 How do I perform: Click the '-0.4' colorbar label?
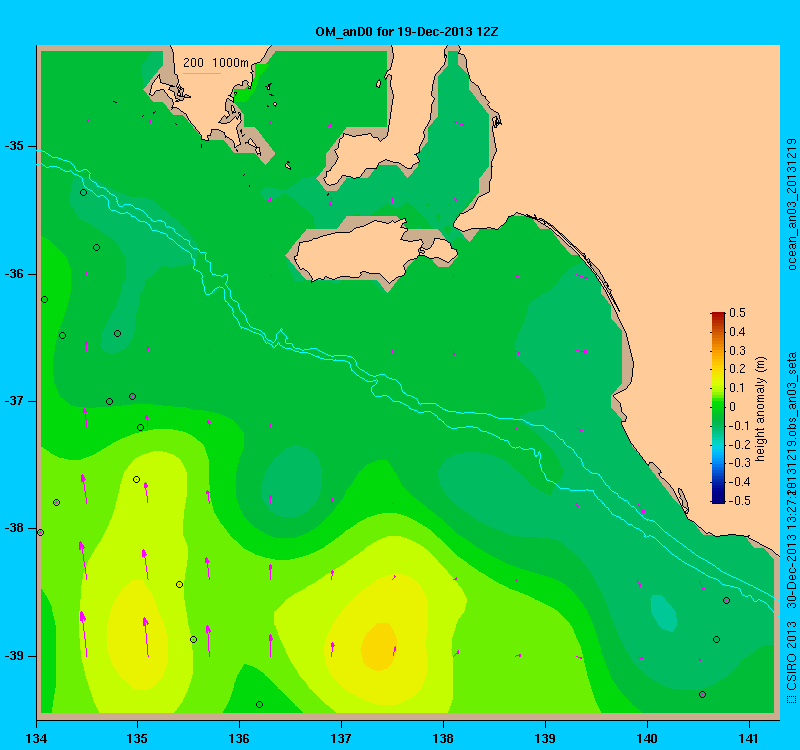[738, 482]
